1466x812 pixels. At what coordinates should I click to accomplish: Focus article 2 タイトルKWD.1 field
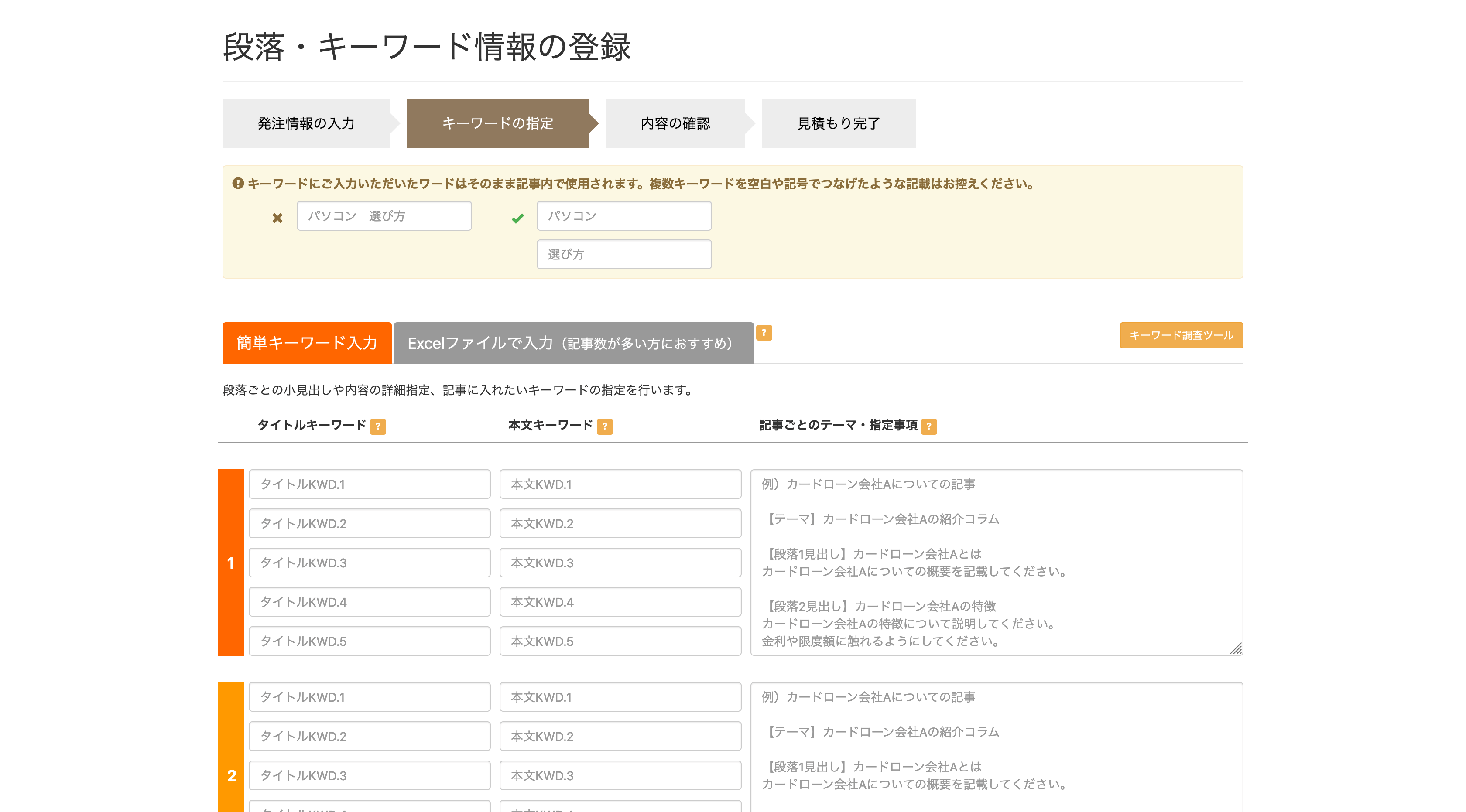[x=370, y=696]
